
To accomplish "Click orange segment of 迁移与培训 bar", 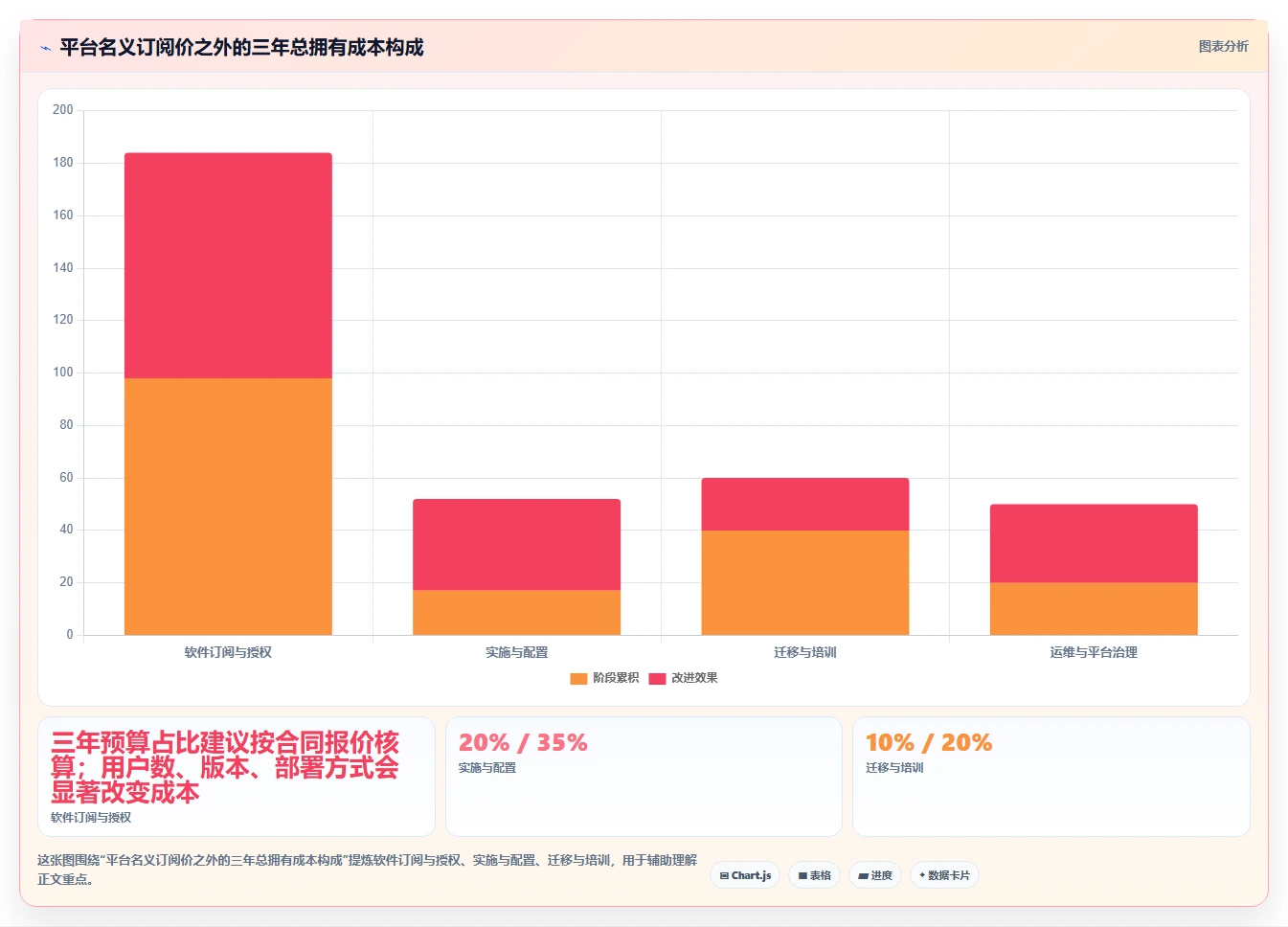I will pos(804,582).
